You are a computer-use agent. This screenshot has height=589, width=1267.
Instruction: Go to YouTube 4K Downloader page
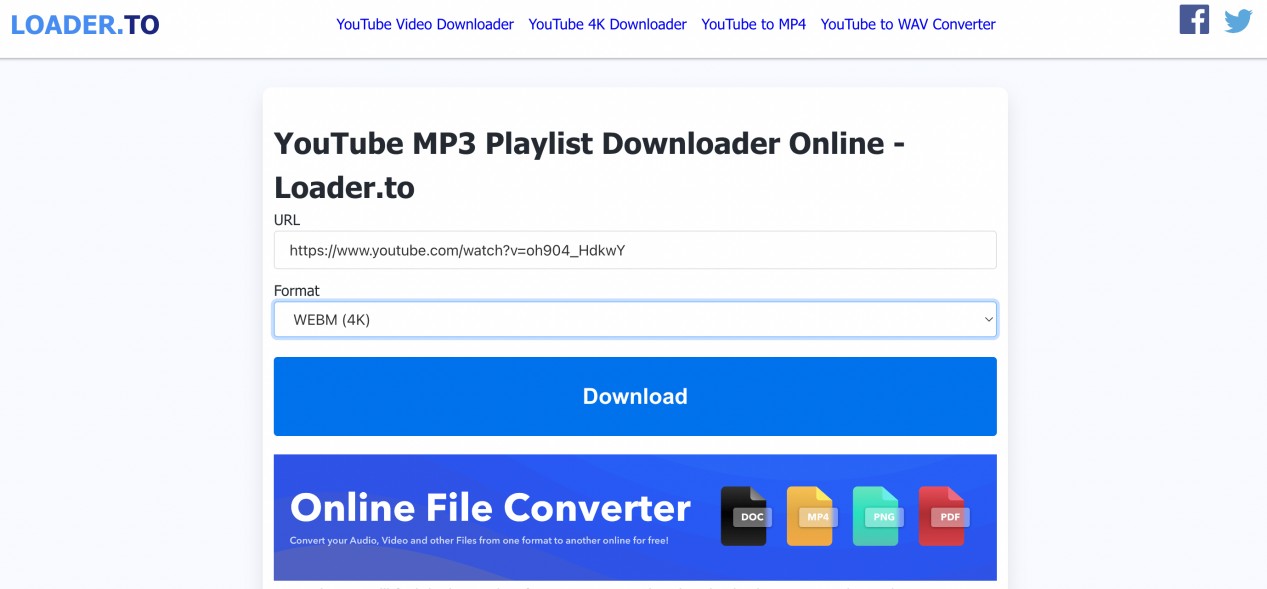pyautogui.click(x=608, y=24)
